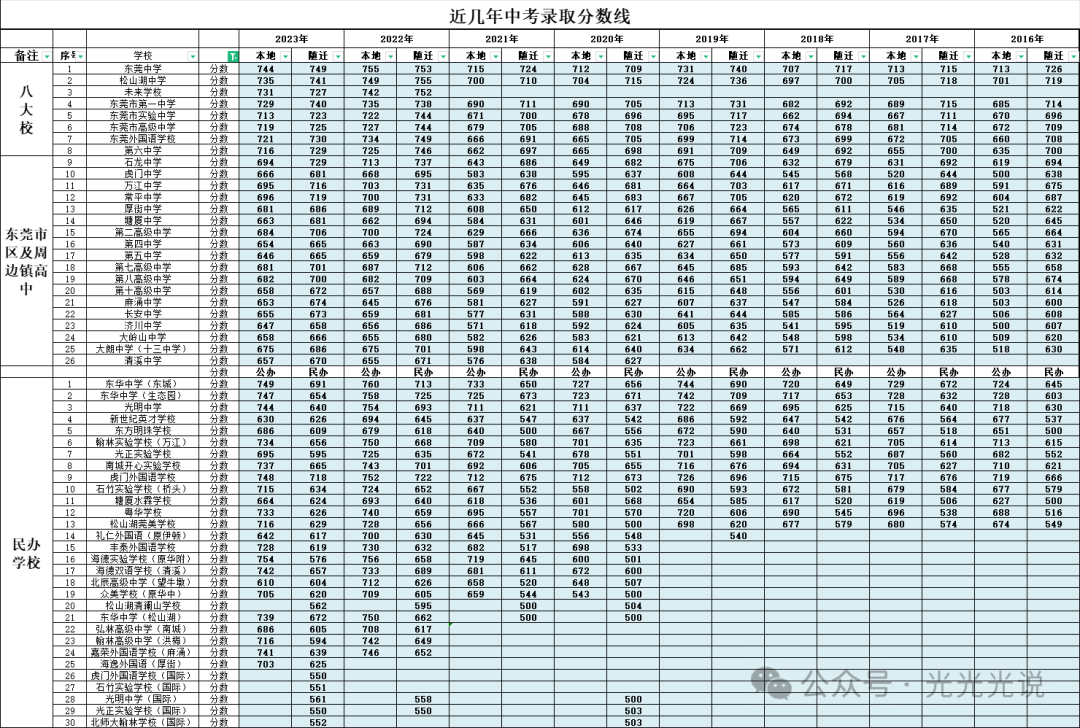Open the 2019年 随迁 filter dropdown
This screenshot has width=1080, height=728.
[758, 56]
